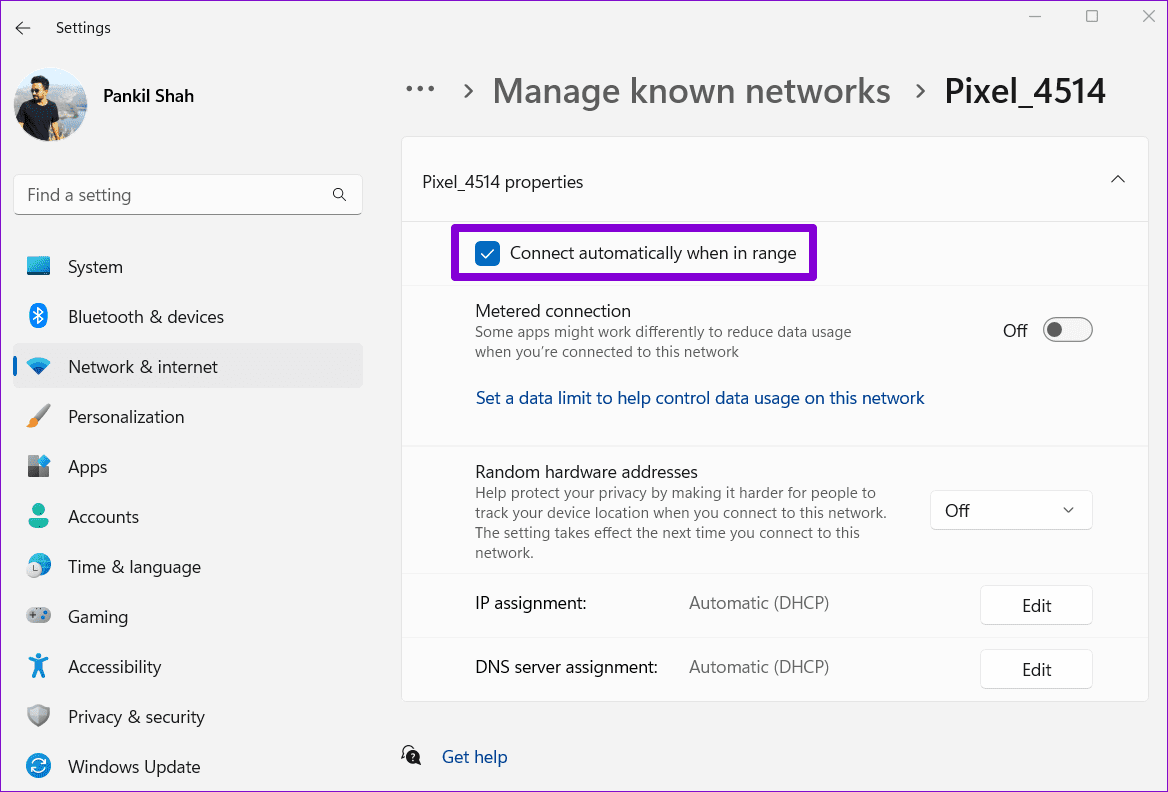Image resolution: width=1168 pixels, height=792 pixels.
Task: Click the Get help chat icon
Action: 411,756
